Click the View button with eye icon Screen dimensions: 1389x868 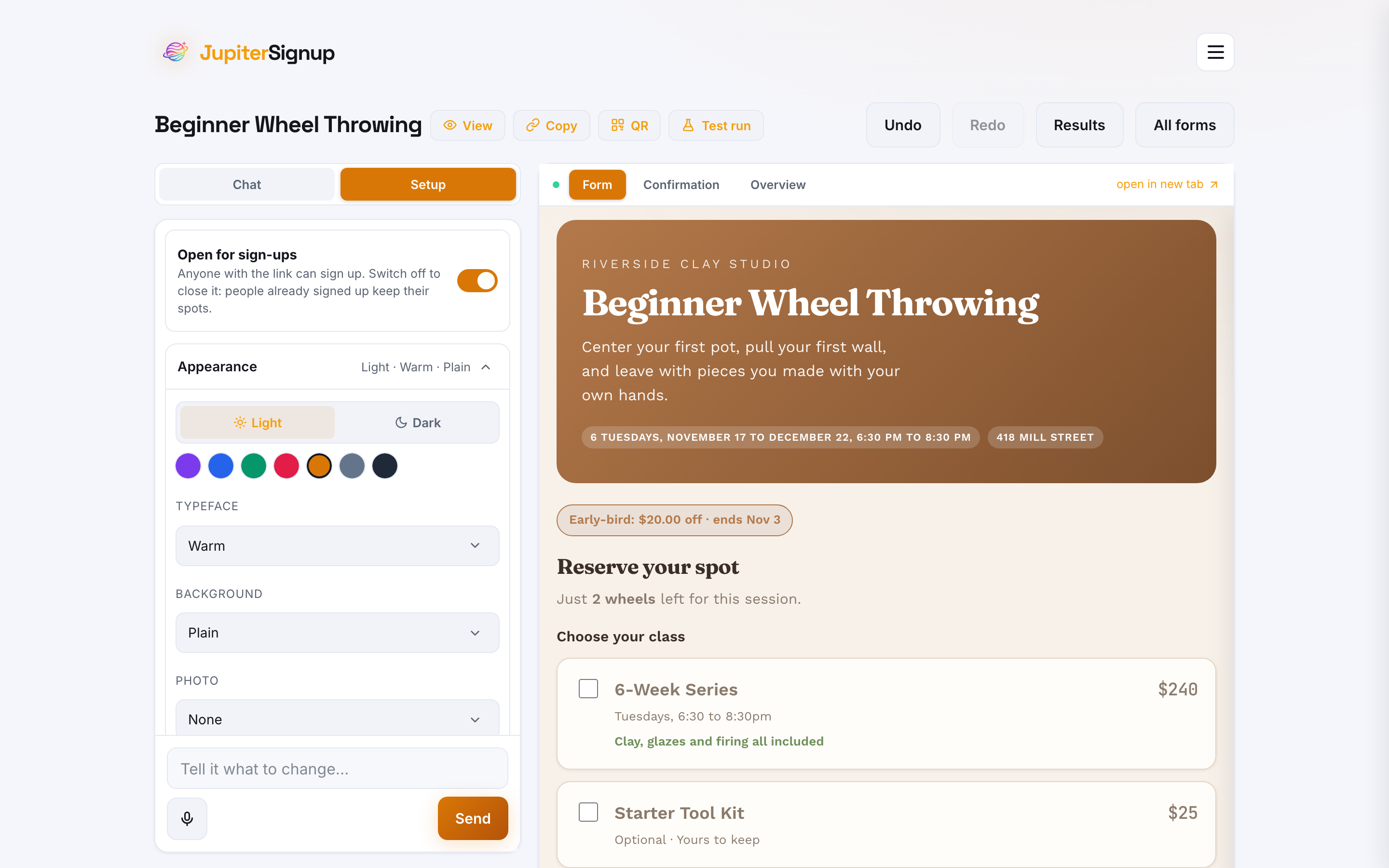[468, 125]
